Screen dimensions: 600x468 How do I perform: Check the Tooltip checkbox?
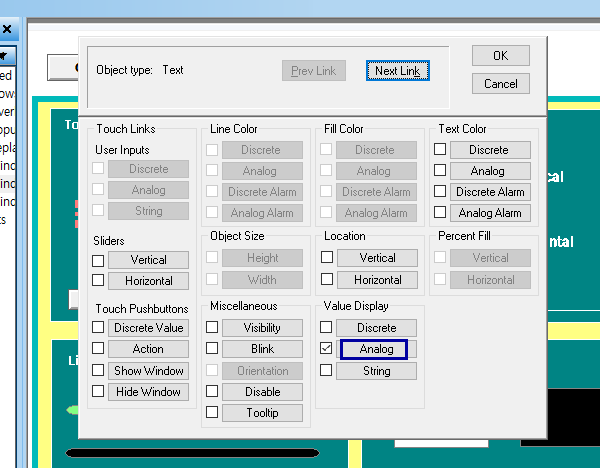pyautogui.click(x=212, y=412)
